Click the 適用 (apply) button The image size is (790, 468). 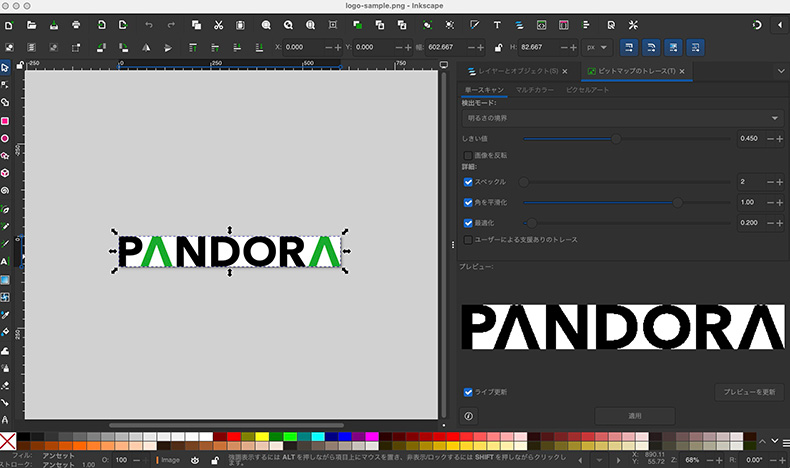[x=635, y=416]
